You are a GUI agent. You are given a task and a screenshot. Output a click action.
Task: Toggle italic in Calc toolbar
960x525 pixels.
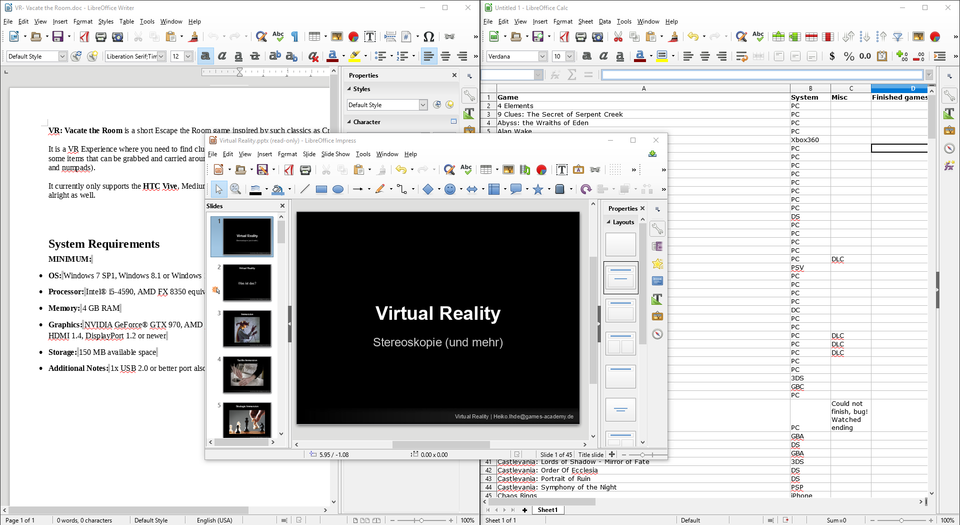coord(603,57)
